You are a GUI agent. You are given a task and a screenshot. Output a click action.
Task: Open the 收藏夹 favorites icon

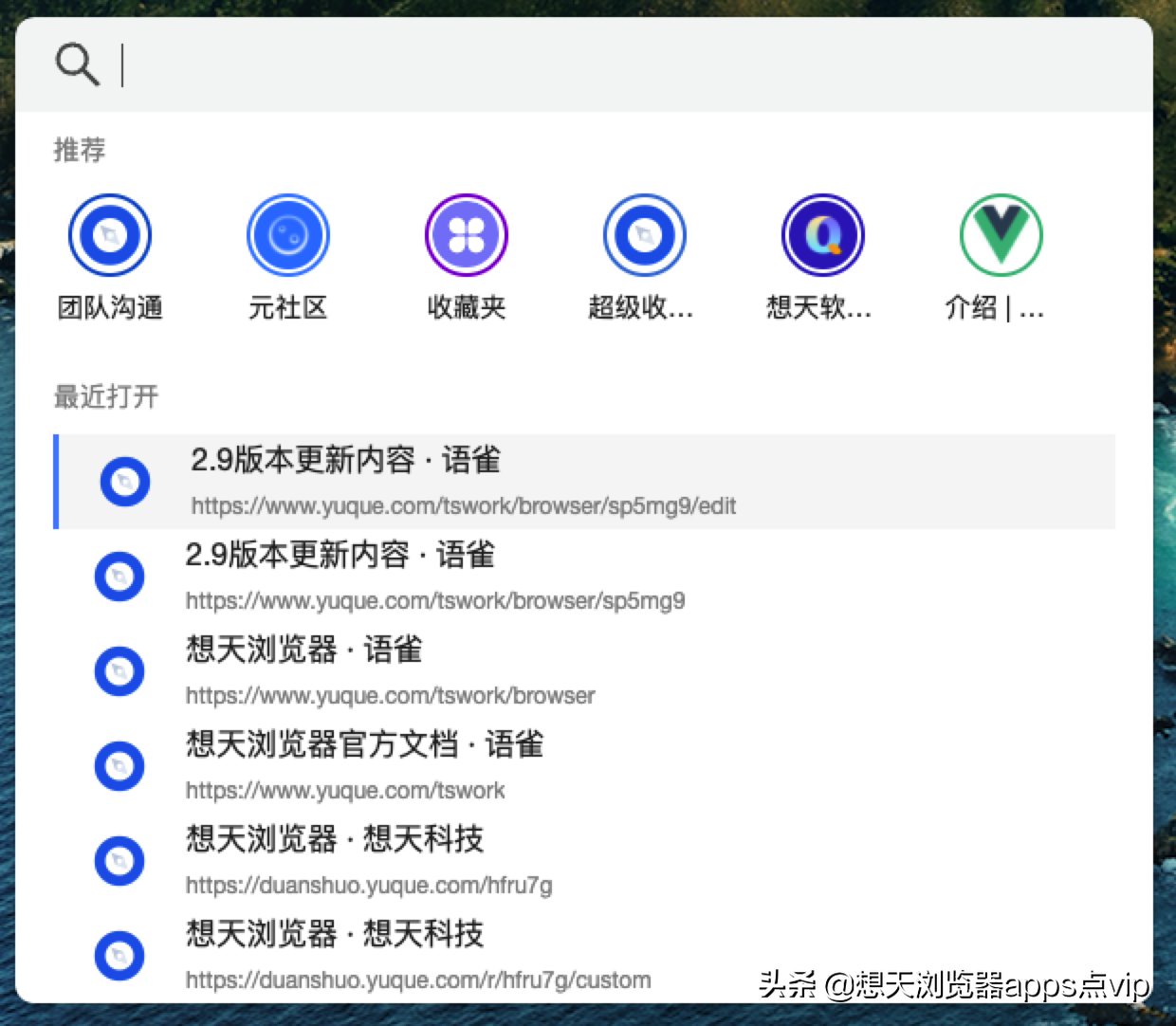(x=466, y=234)
